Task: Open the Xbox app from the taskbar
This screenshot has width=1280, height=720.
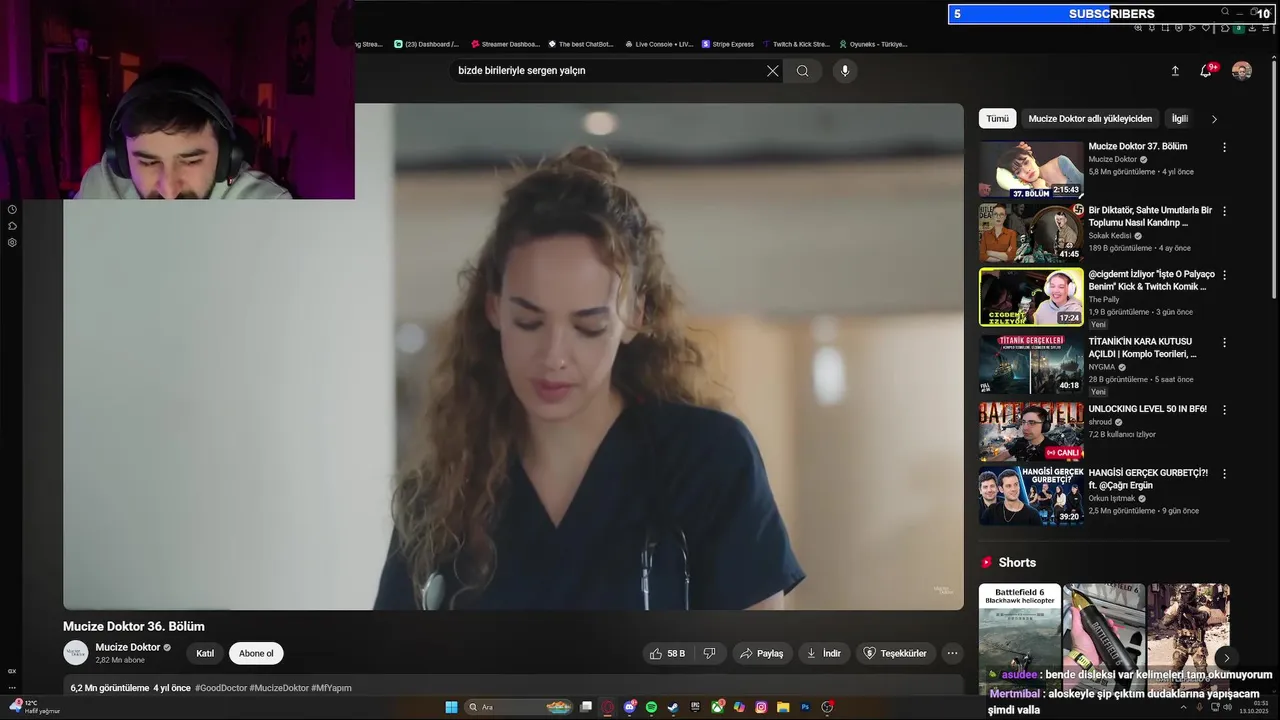Action: pyautogui.click(x=718, y=707)
